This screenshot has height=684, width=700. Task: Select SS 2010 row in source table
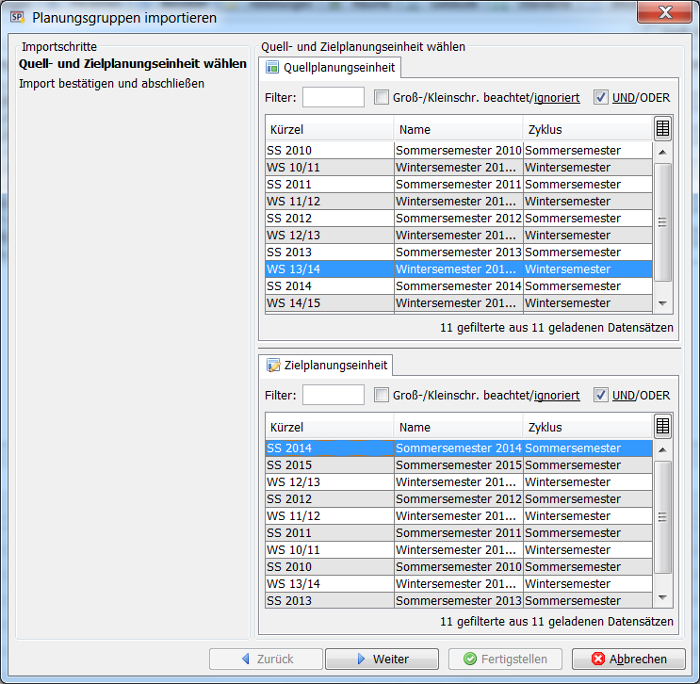(x=459, y=150)
